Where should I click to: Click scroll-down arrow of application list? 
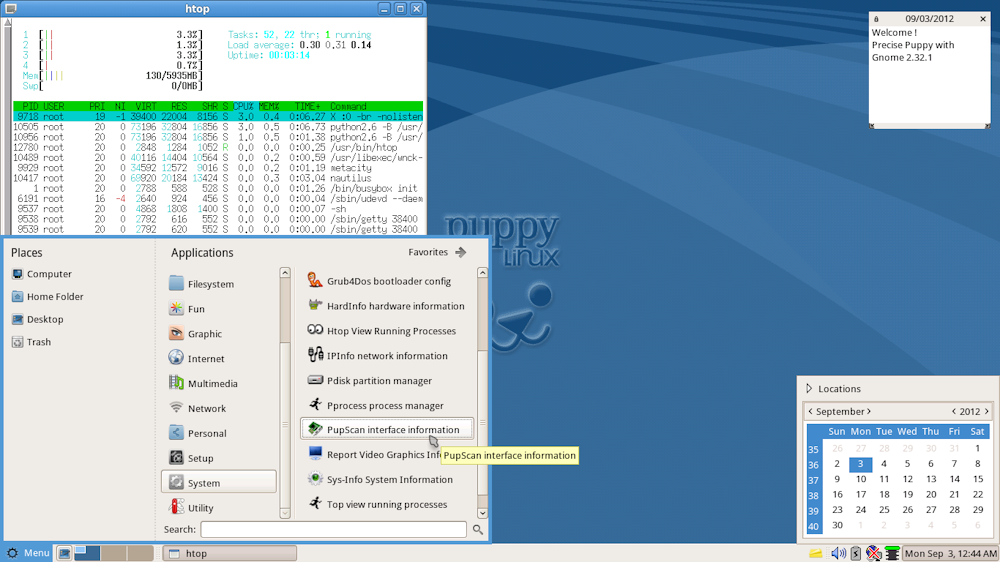[x=483, y=513]
